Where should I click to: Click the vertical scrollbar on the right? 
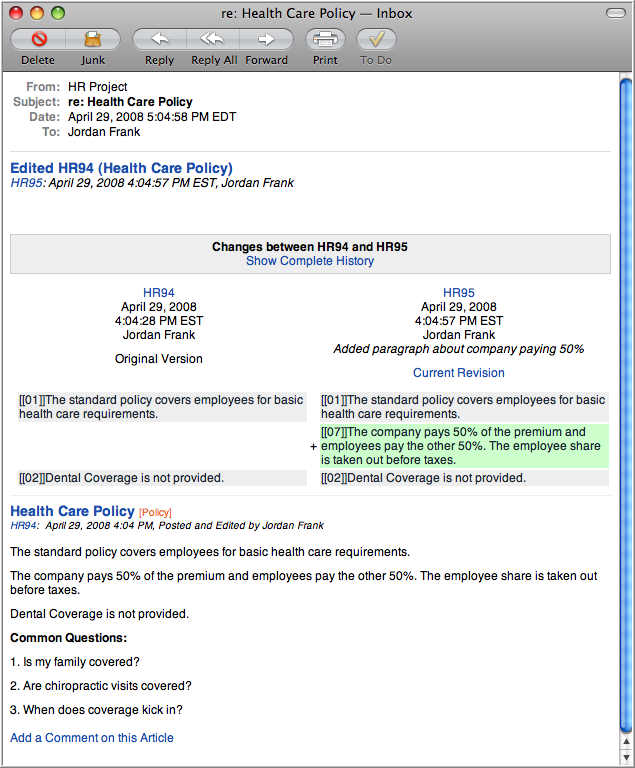626,400
